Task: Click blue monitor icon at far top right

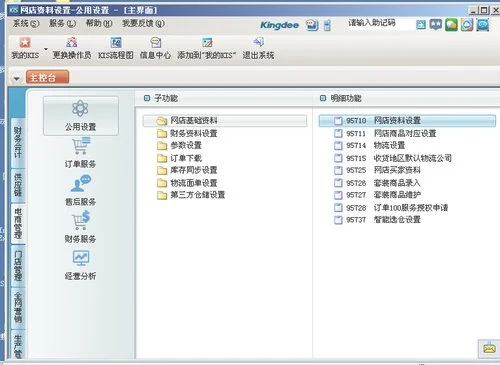Action: pyautogui.click(x=482, y=25)
